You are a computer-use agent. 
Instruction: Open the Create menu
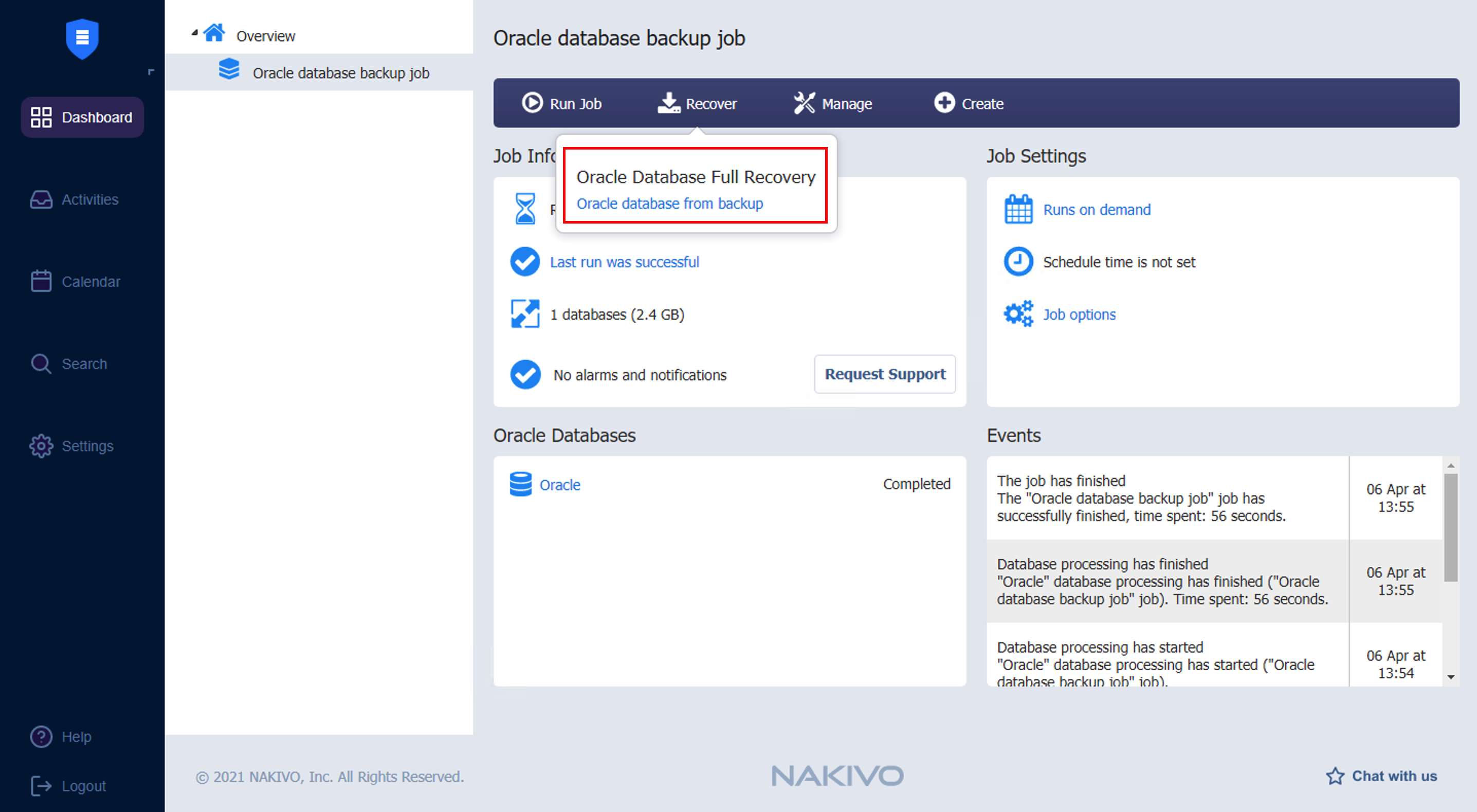point(969,103)
